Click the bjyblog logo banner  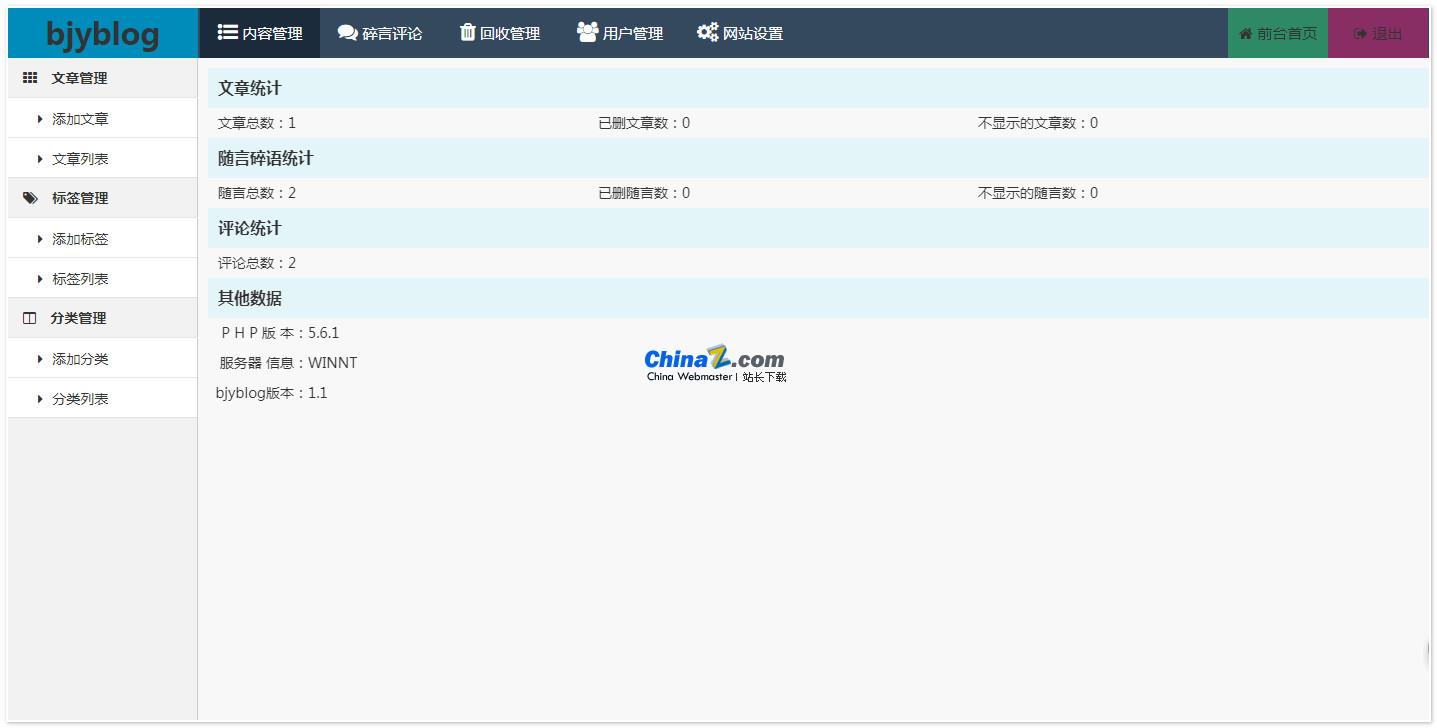(x=101, y=33)
